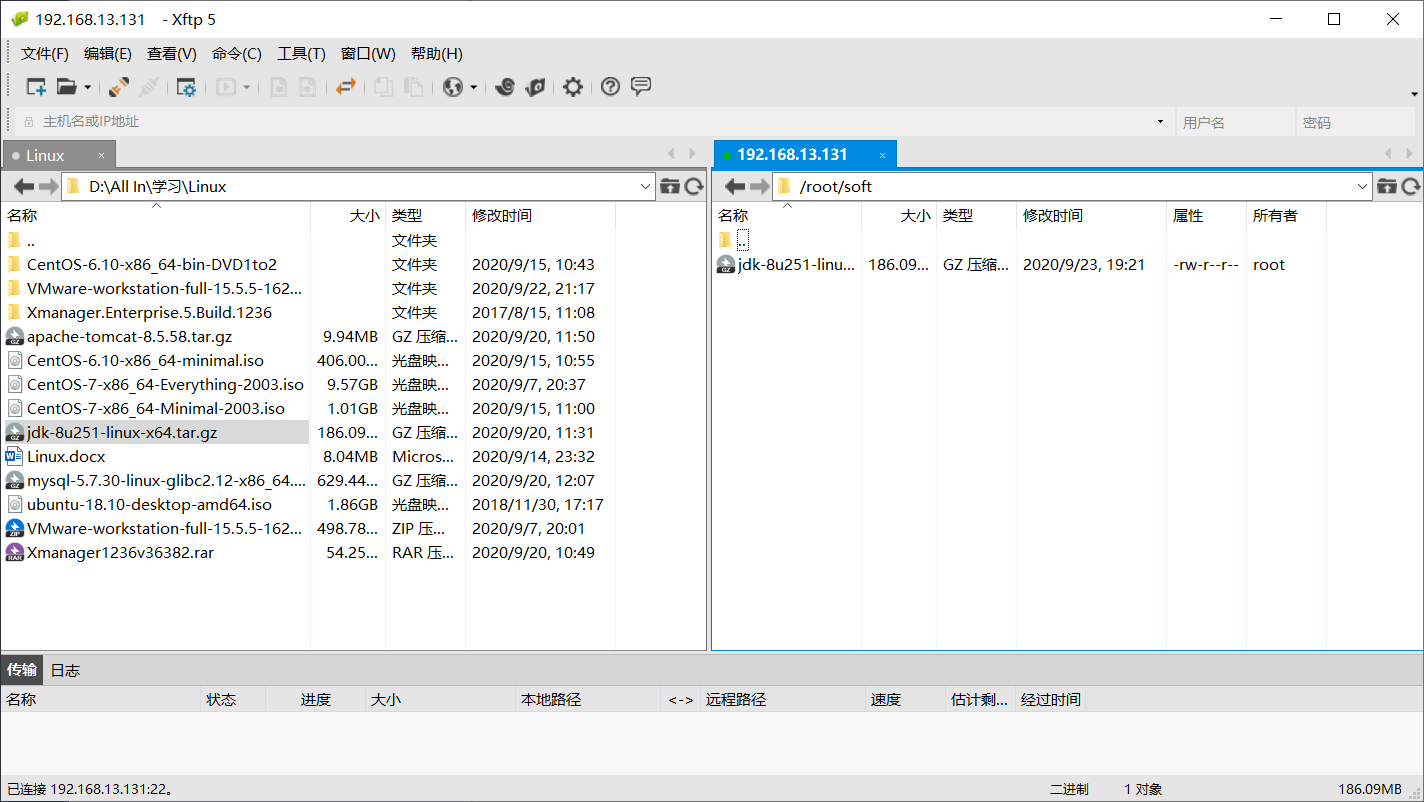
Task: Click the 主机名或IP地址 host input field
Action: pos(595,122)
